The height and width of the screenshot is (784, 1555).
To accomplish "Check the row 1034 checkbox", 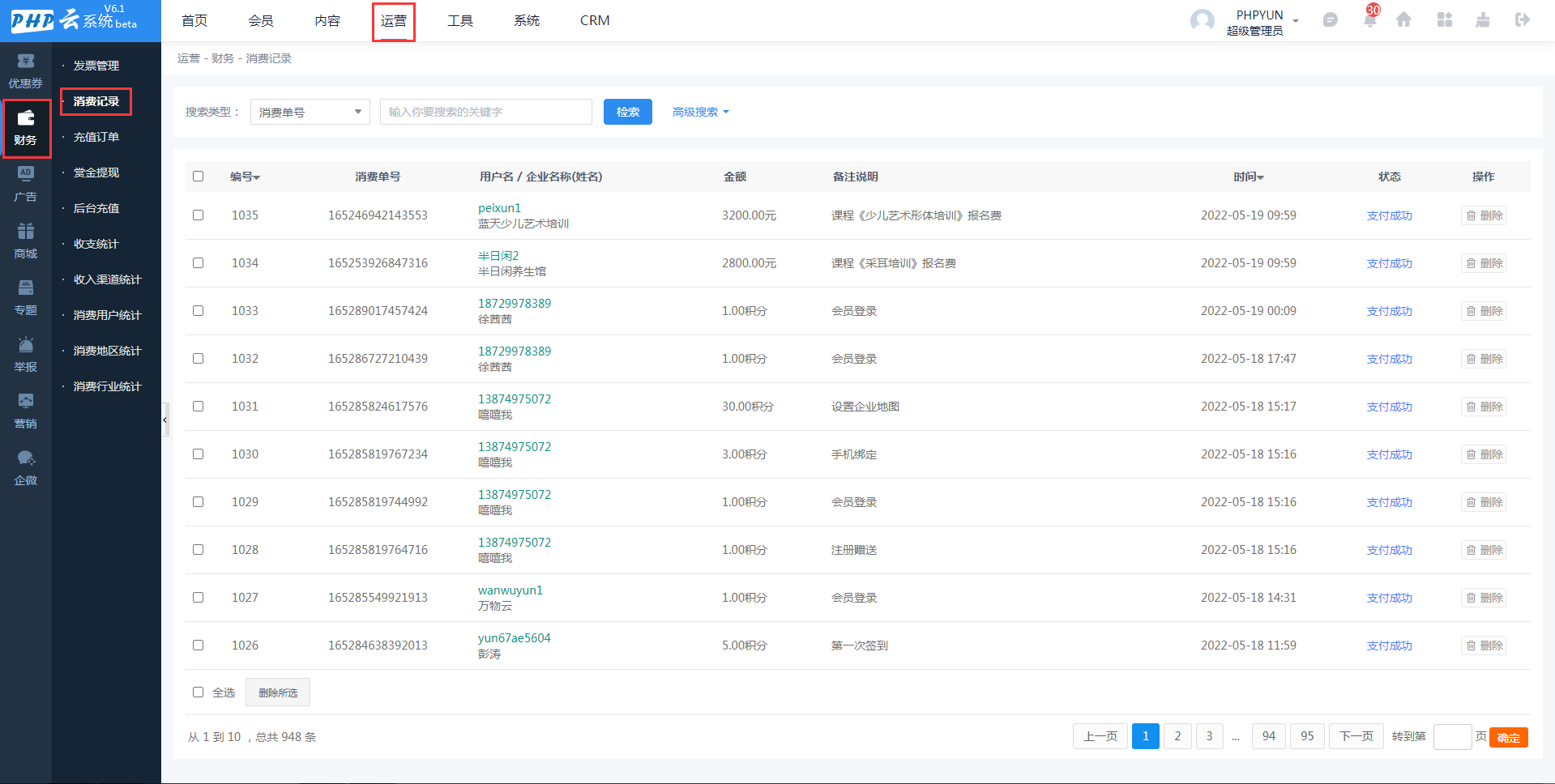I will point(198,263).
